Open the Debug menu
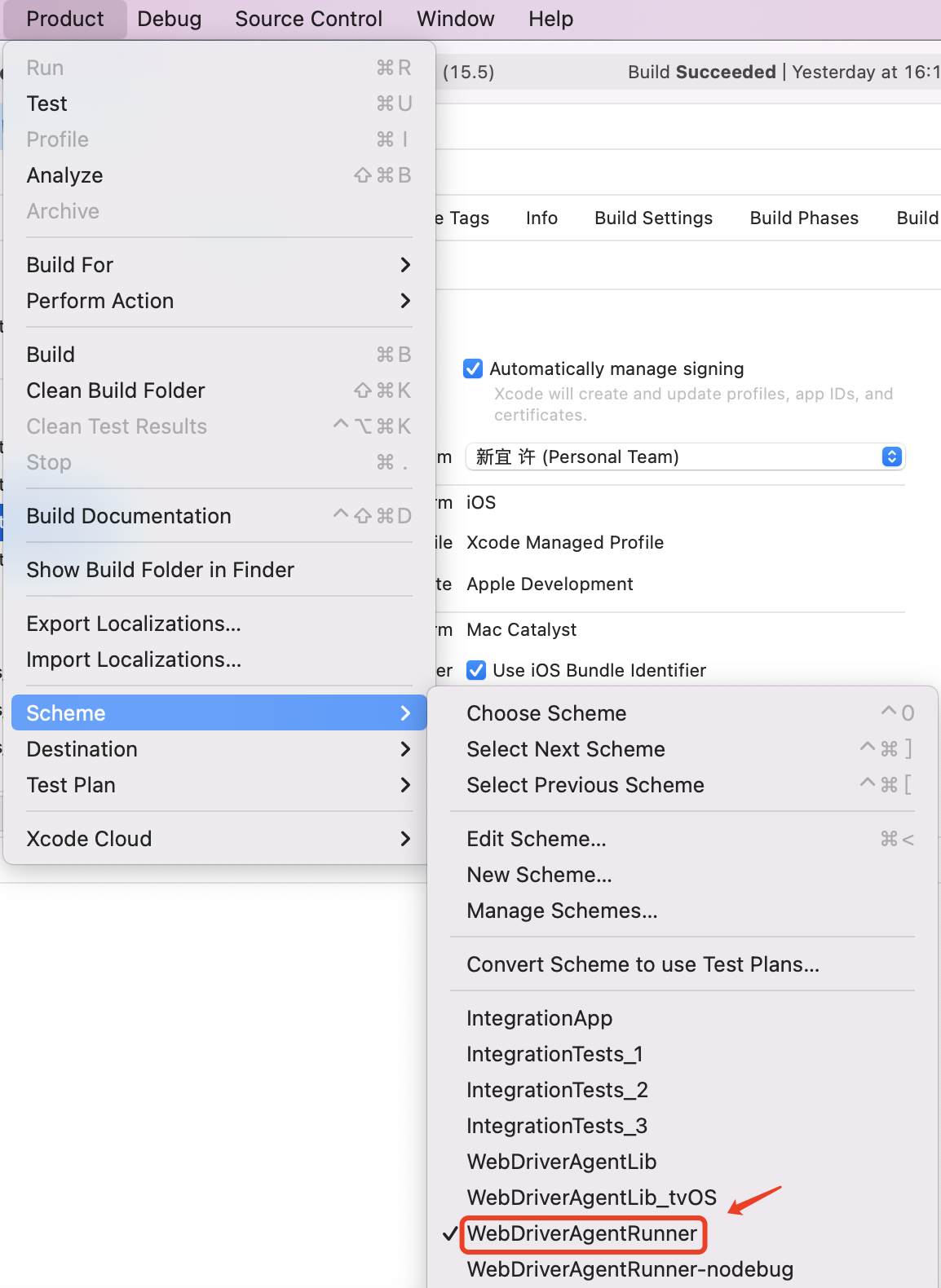Image resolution: width=941 pixels, height=1288 pixels. pyautogui.click(x=170, y=19)
